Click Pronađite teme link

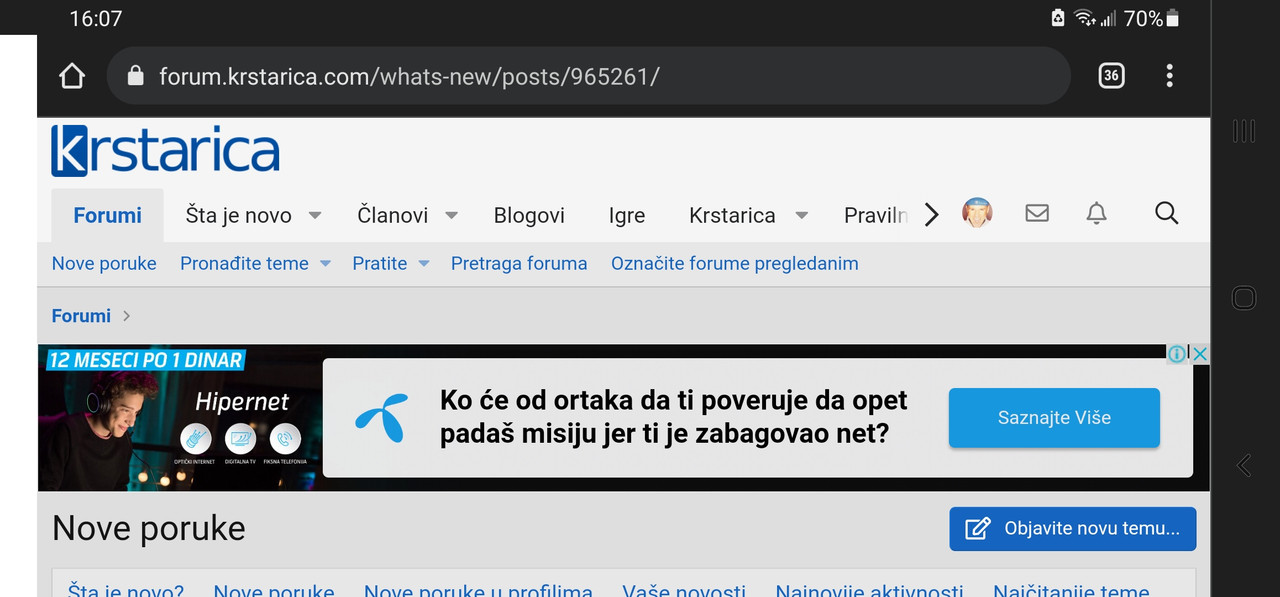[x=244, y=264]
